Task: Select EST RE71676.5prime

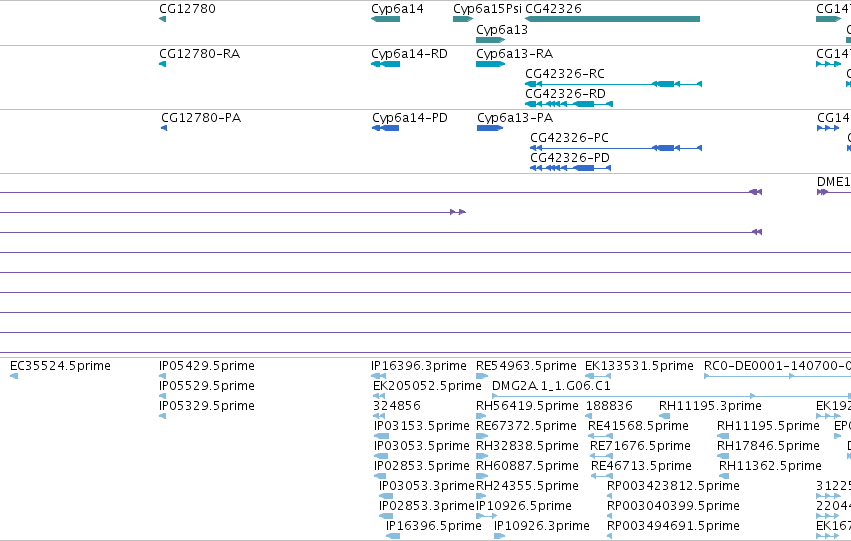Action: coord(640,446)
